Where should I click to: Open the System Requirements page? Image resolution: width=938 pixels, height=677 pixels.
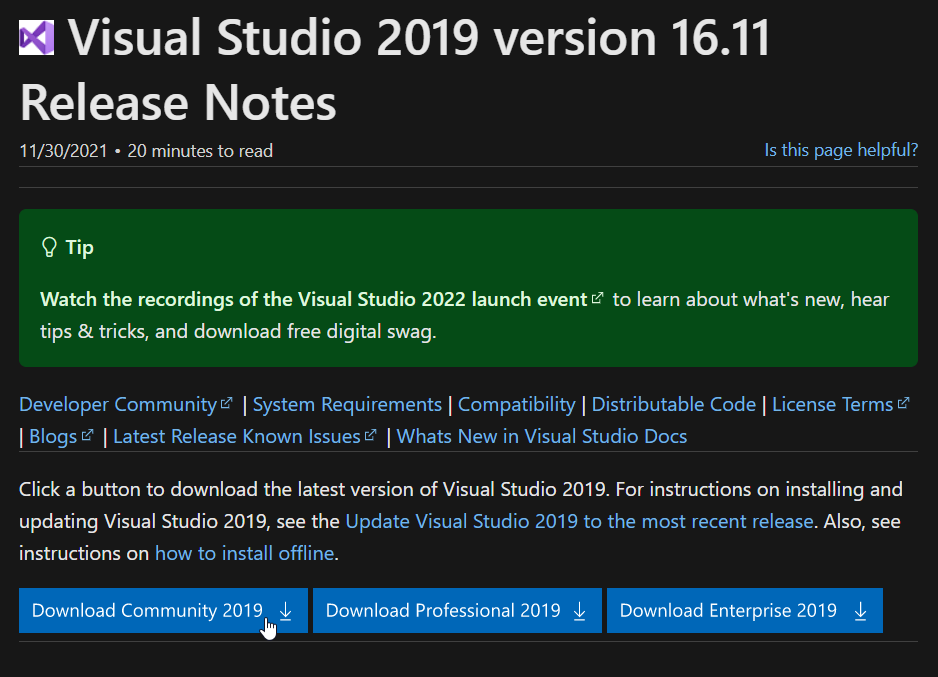tap(347, 404)
